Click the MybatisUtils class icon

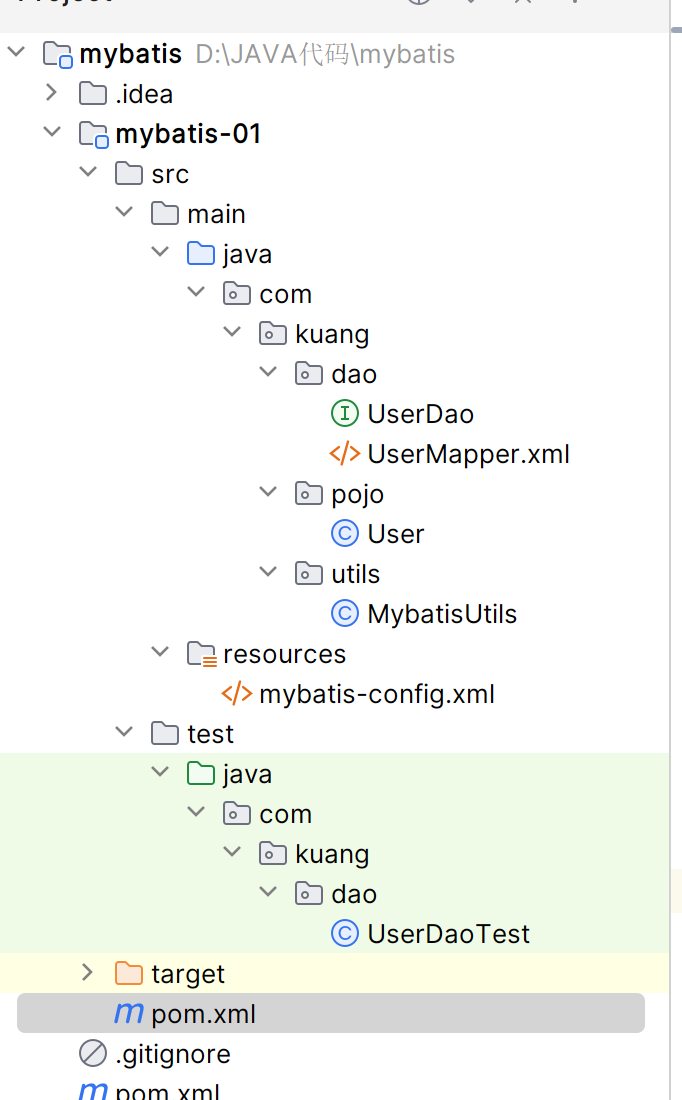pyautogui.click(x=344, y=614)
